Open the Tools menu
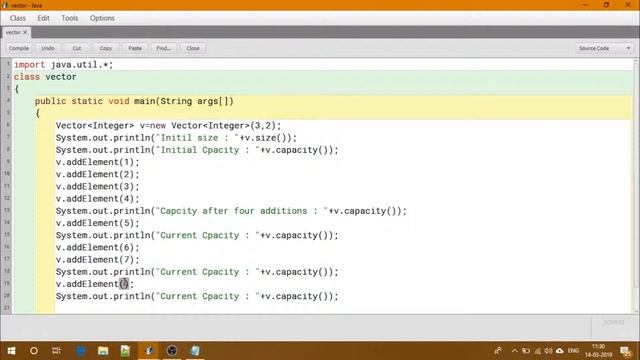640x360 pixels. click(69, 18)
